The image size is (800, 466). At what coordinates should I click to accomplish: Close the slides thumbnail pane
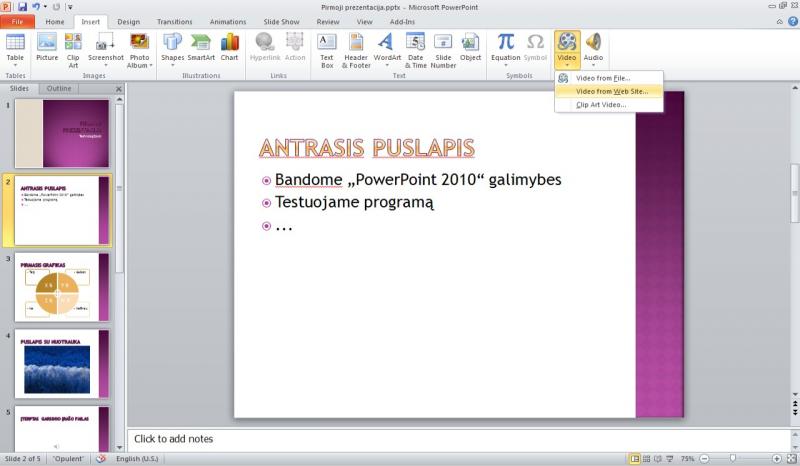(x=119, y=89)
